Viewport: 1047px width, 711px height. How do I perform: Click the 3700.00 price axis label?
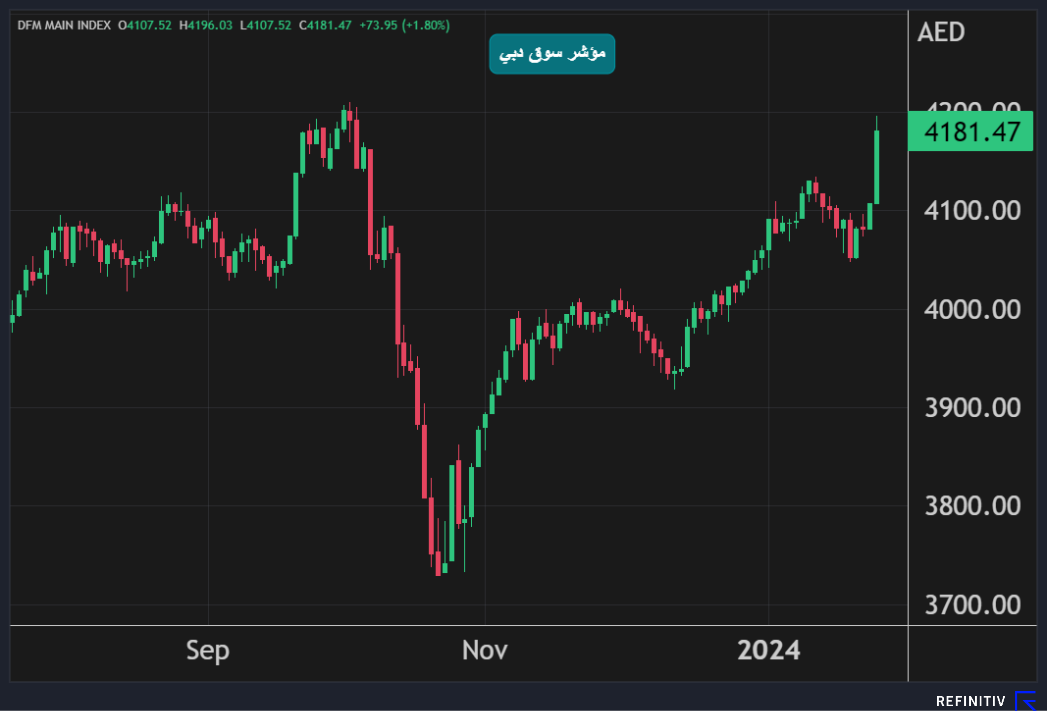(972, 605)
